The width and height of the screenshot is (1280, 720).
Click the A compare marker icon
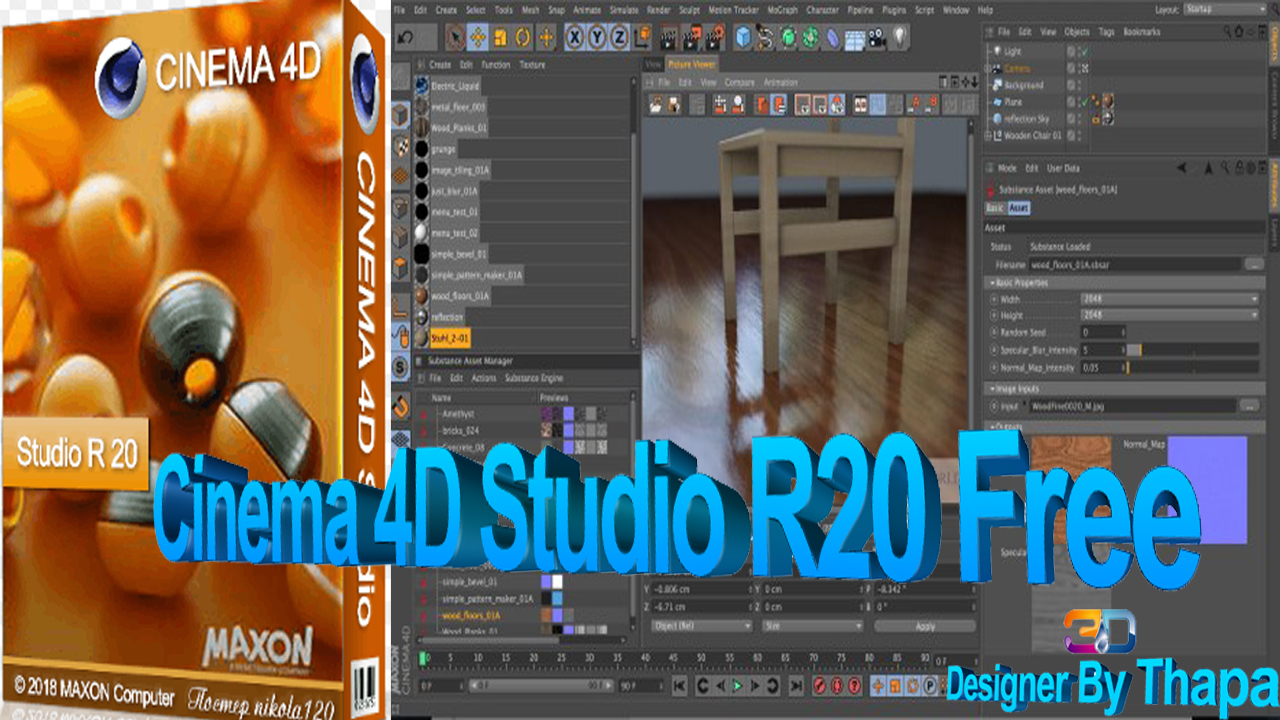[916, 104]
